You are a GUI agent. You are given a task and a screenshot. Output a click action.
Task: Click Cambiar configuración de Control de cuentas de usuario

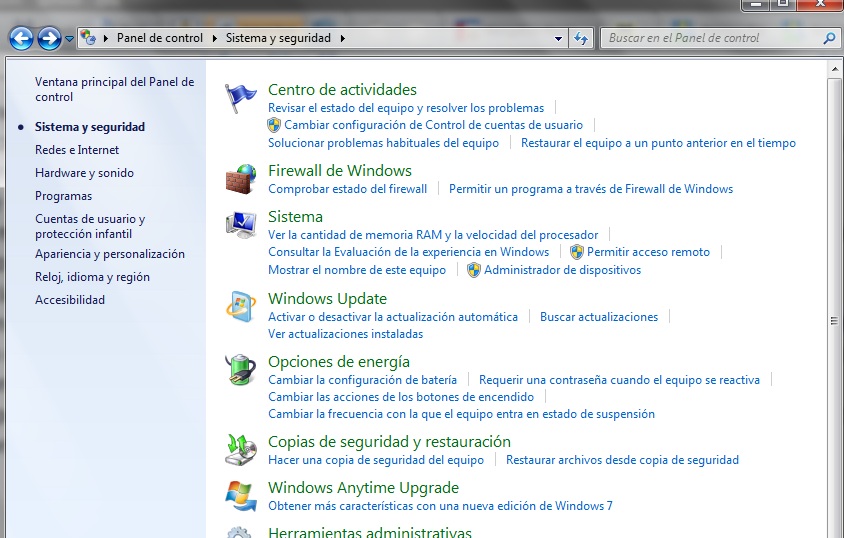click(433, 125)
